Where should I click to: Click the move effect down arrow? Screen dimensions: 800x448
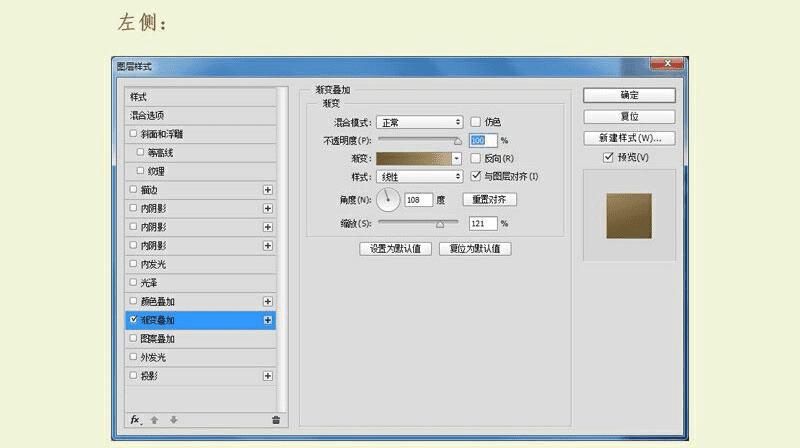(173, 420)
